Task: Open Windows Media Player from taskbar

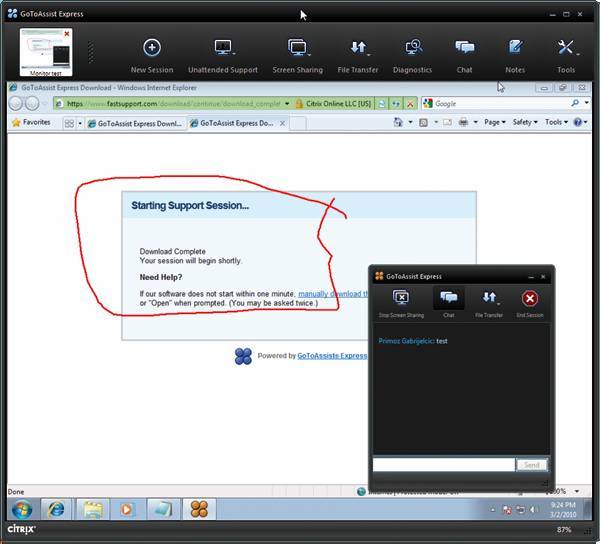Action: pos(127,510)
